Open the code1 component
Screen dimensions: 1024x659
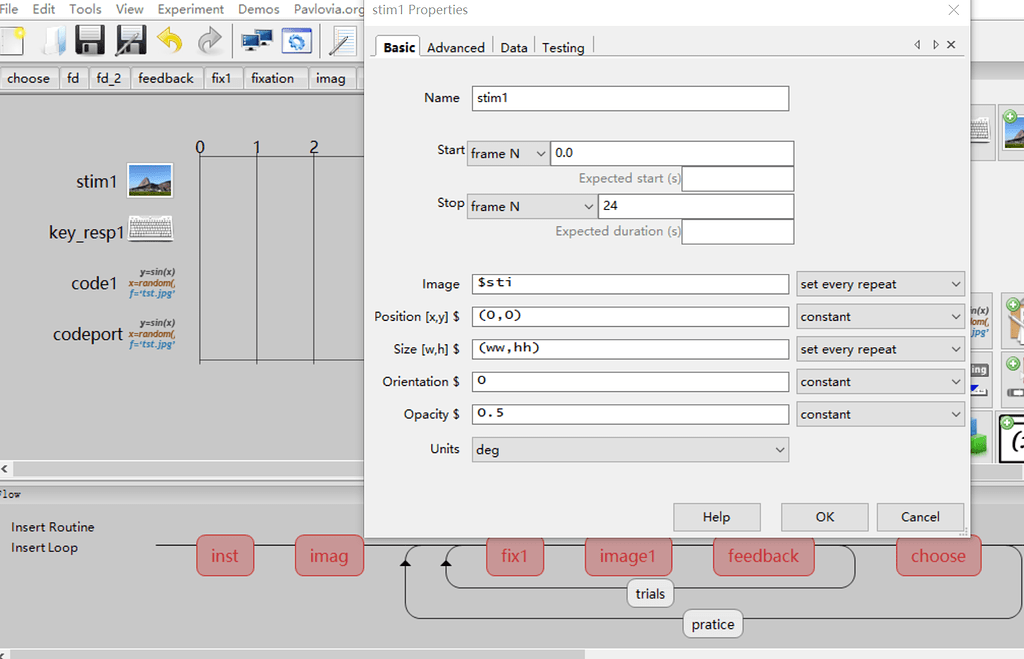[150, 283]
